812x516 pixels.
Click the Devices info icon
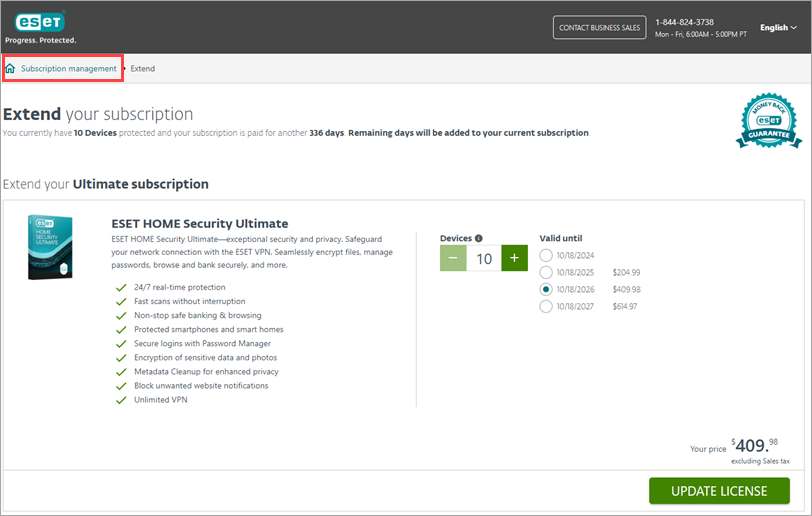click(478, 238)
